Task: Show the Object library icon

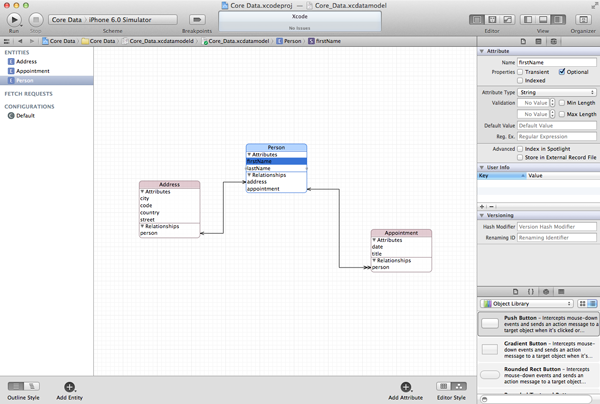Action: [x=546, y=292]
